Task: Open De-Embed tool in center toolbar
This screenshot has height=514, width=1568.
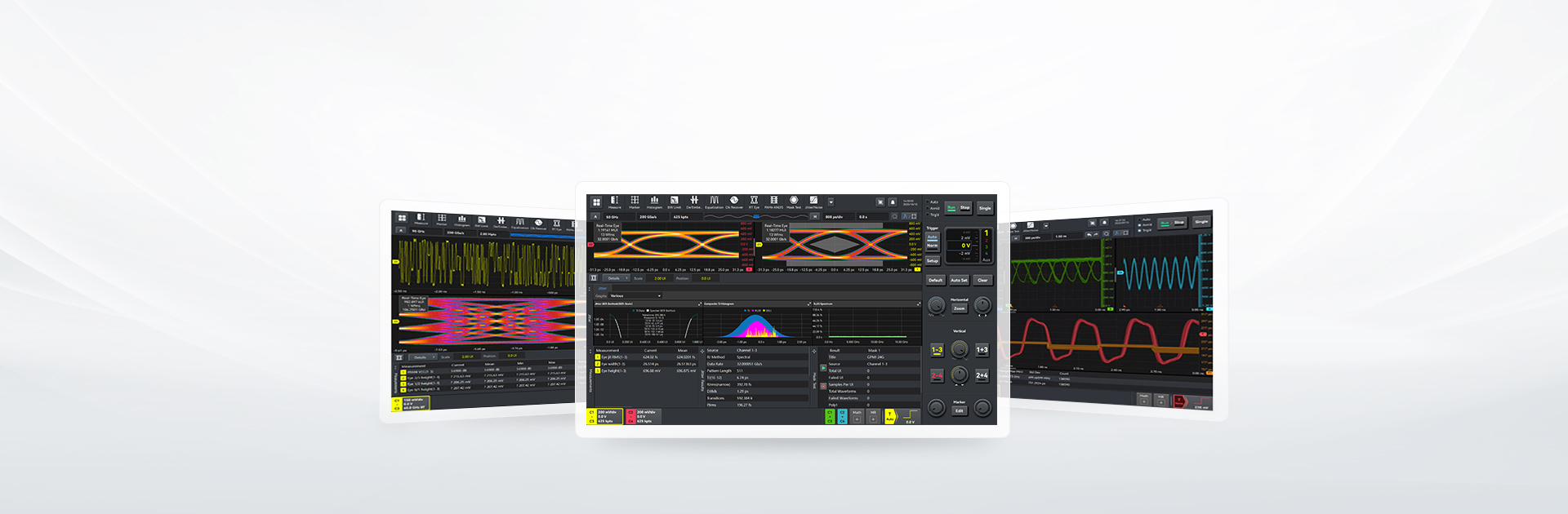Action: coord(694,202)
